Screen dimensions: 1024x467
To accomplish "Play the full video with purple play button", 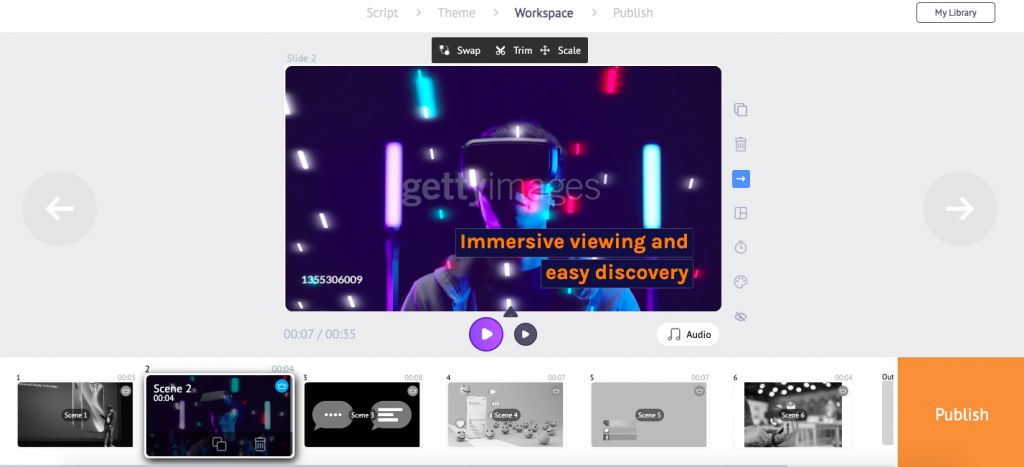I will tap(486, 334).
